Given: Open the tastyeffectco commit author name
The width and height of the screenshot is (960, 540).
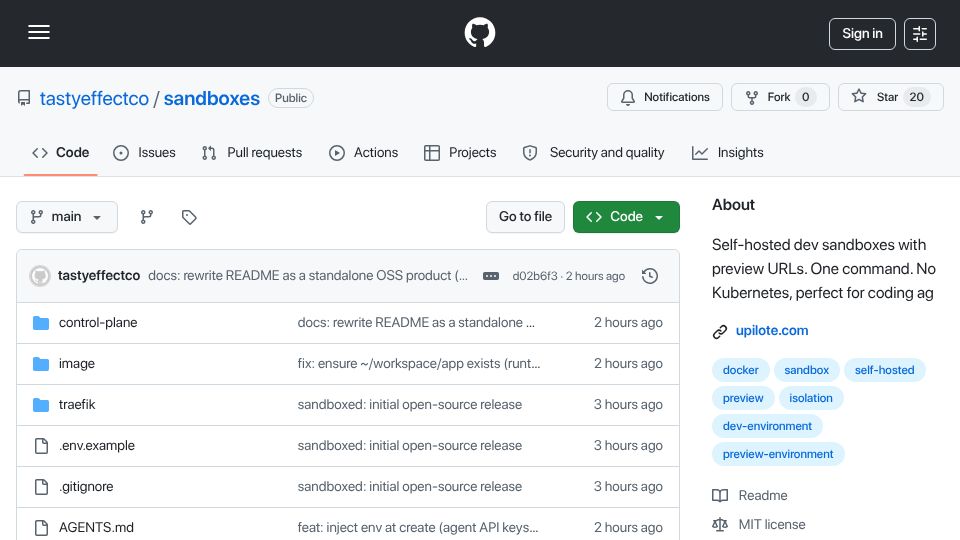Looking at the screenshot, I should pyautogui.click(x=99, y=276).
